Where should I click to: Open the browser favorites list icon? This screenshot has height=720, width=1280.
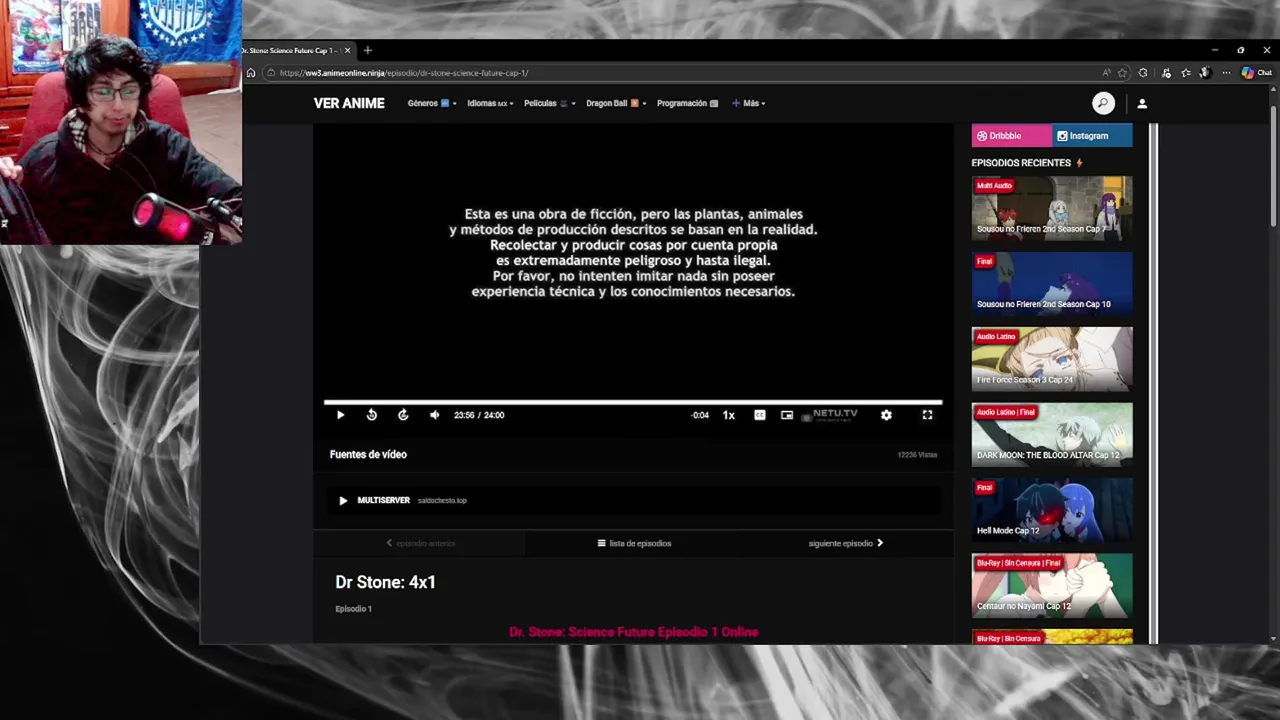1186,73
